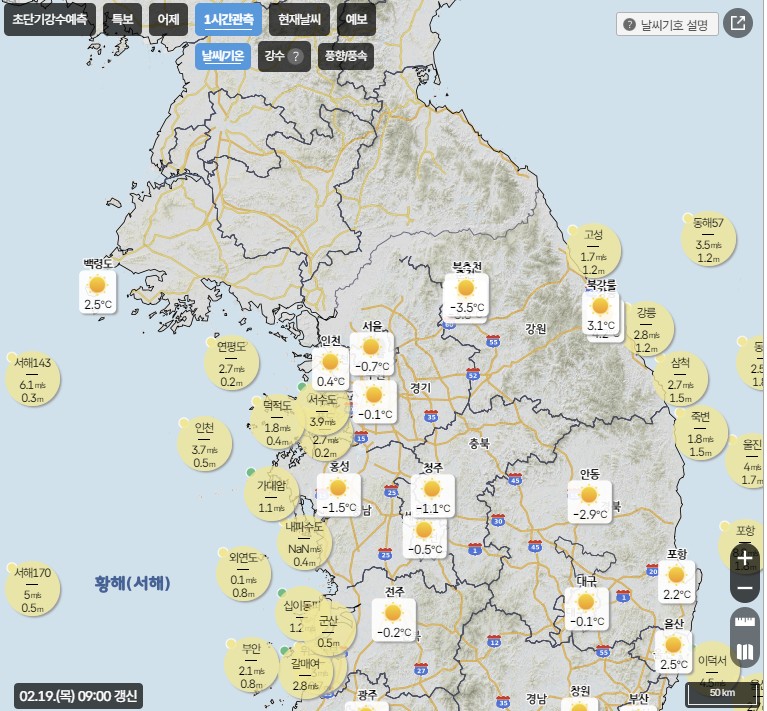The height and width of the screenshot is (711, 767).
Task: Click the 부안 marine observation circle
Action: coord(251,666)
